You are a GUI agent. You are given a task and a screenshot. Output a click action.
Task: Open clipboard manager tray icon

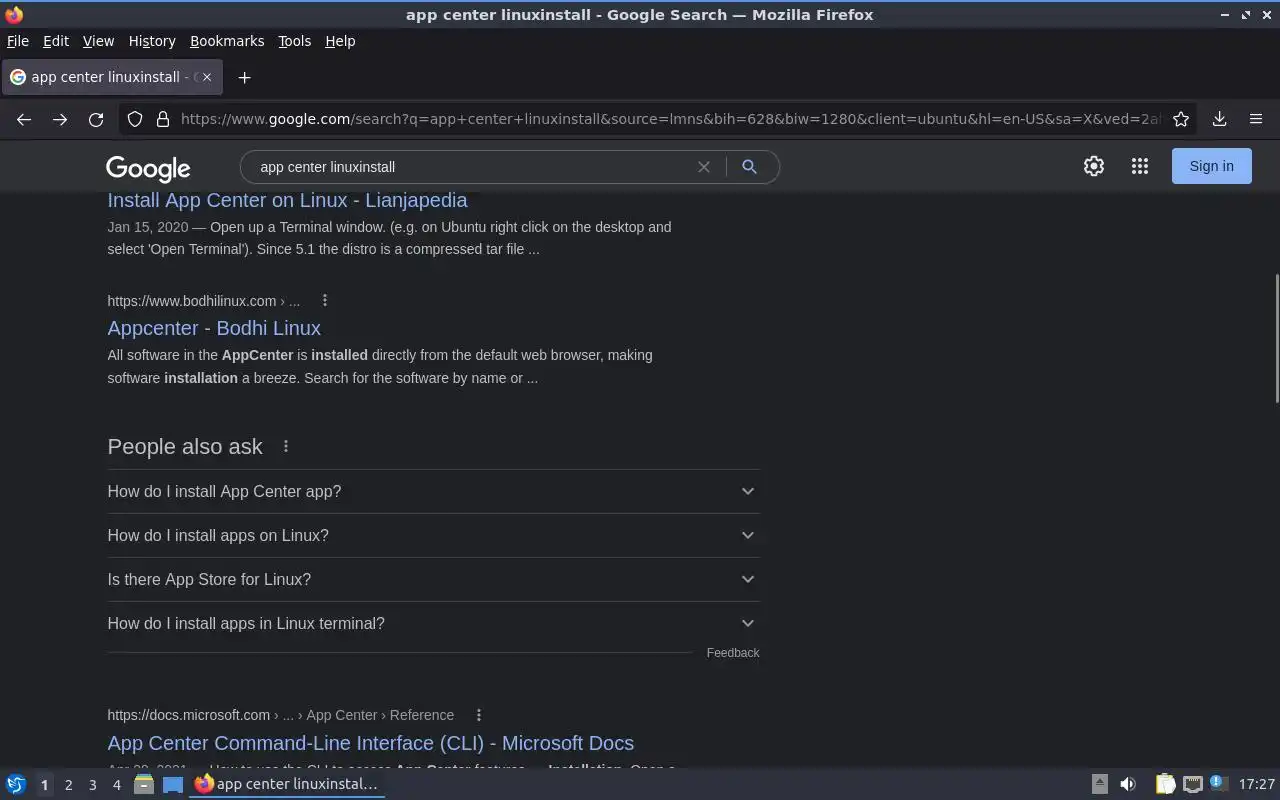pyautogui.click(x=1165, y=784)
